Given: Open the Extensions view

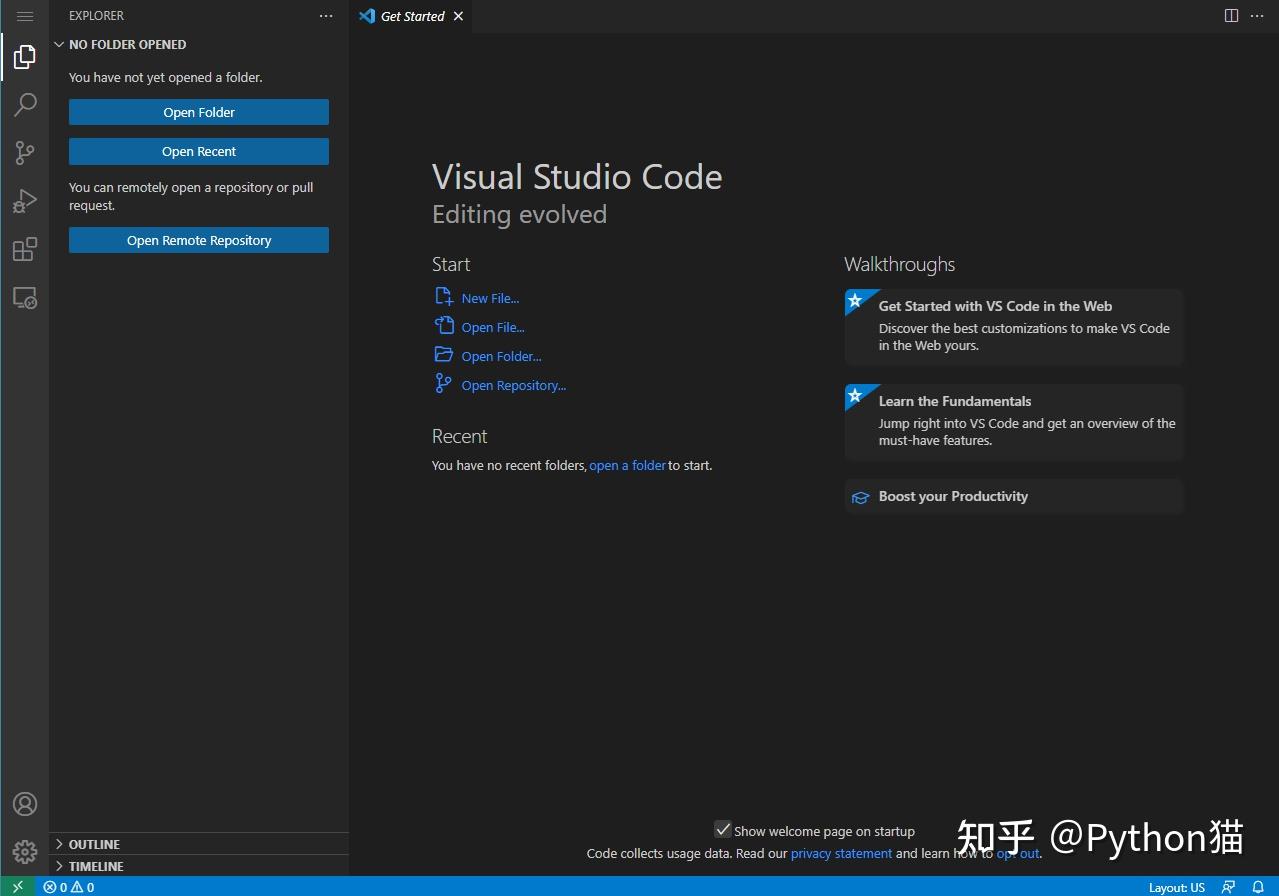Looking at the screenshot, I should 25,249.
